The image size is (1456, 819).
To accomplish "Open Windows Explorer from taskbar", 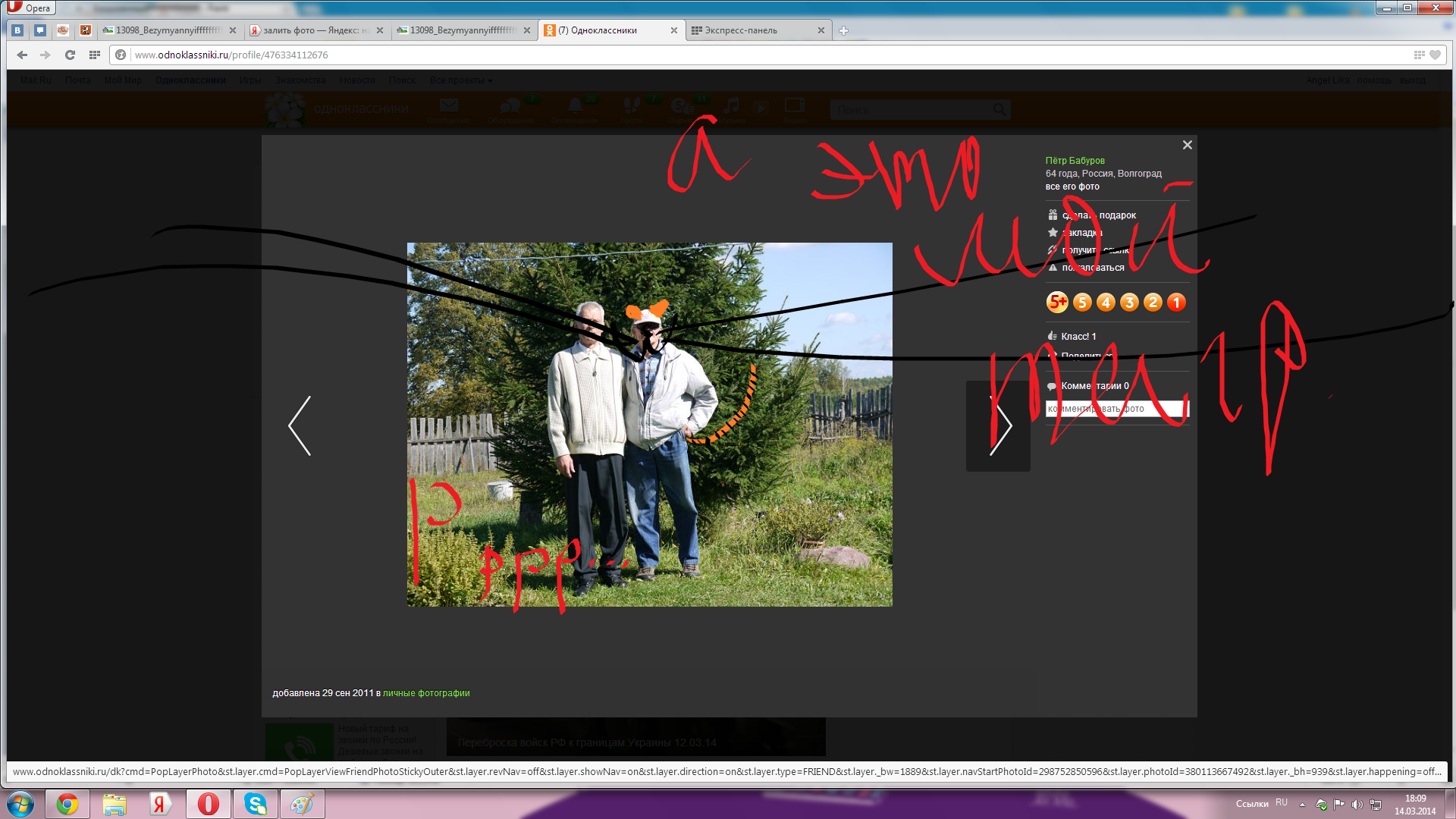I will tap(115, 804).
